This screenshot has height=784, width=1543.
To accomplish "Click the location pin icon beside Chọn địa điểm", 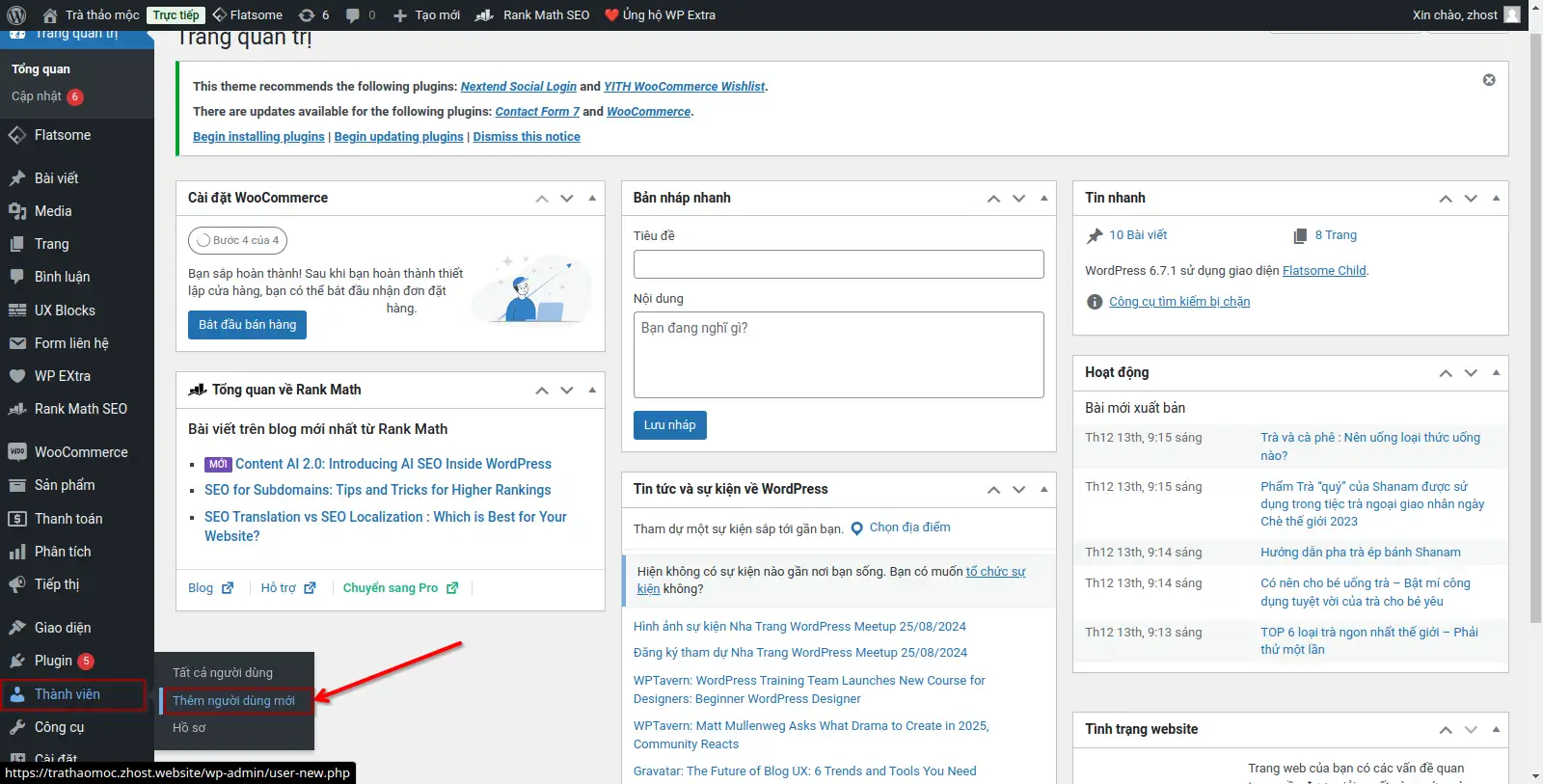I will 856,528.
